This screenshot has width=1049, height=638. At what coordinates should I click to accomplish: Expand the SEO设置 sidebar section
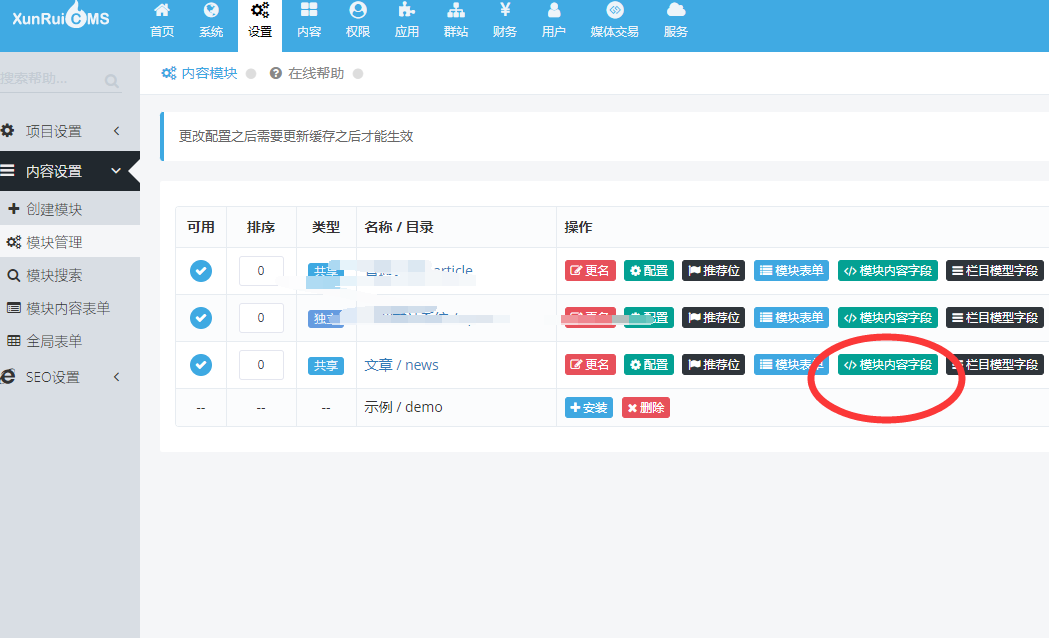[x=70, y=377]
